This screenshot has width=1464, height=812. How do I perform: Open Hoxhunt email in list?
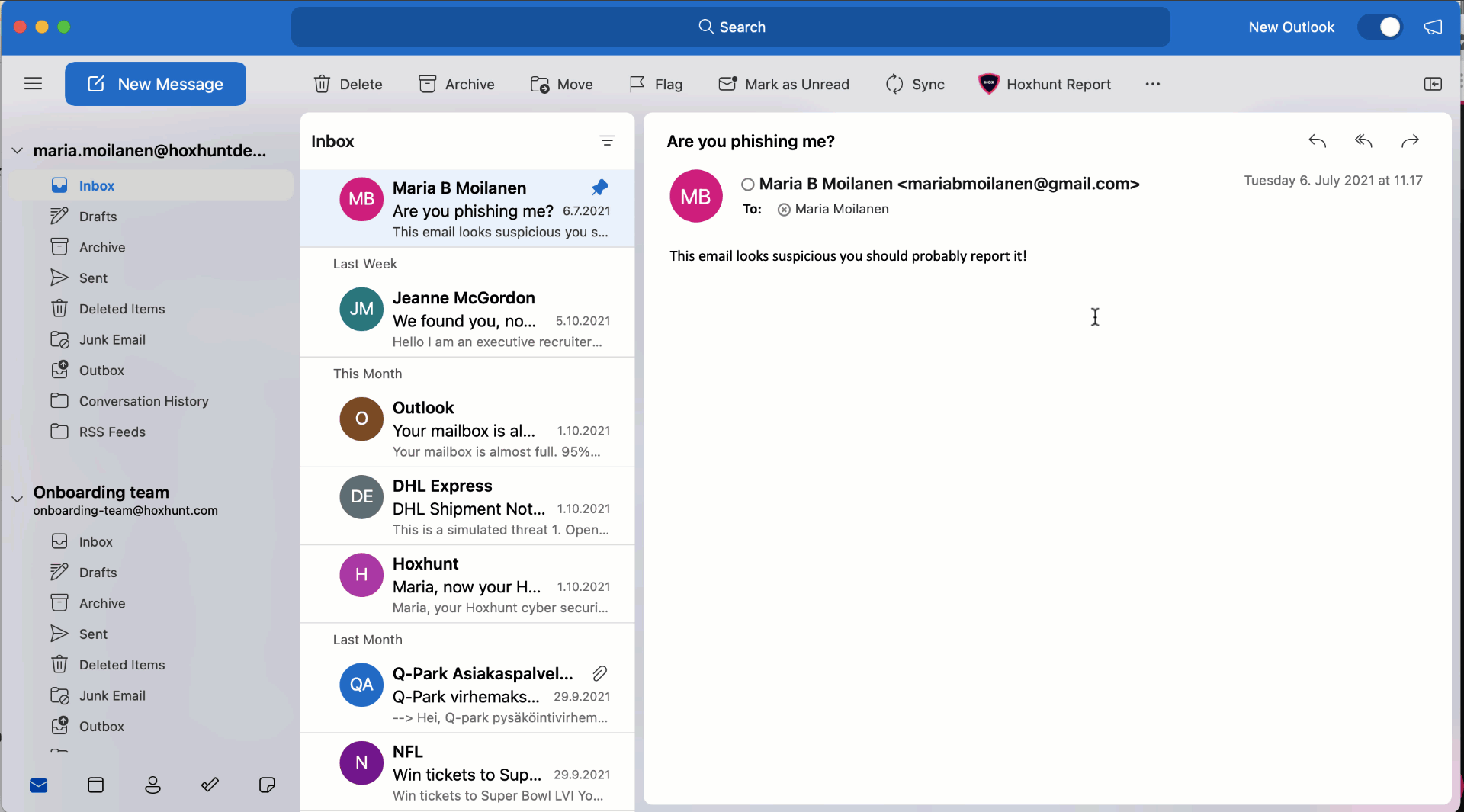click(467, 584)
